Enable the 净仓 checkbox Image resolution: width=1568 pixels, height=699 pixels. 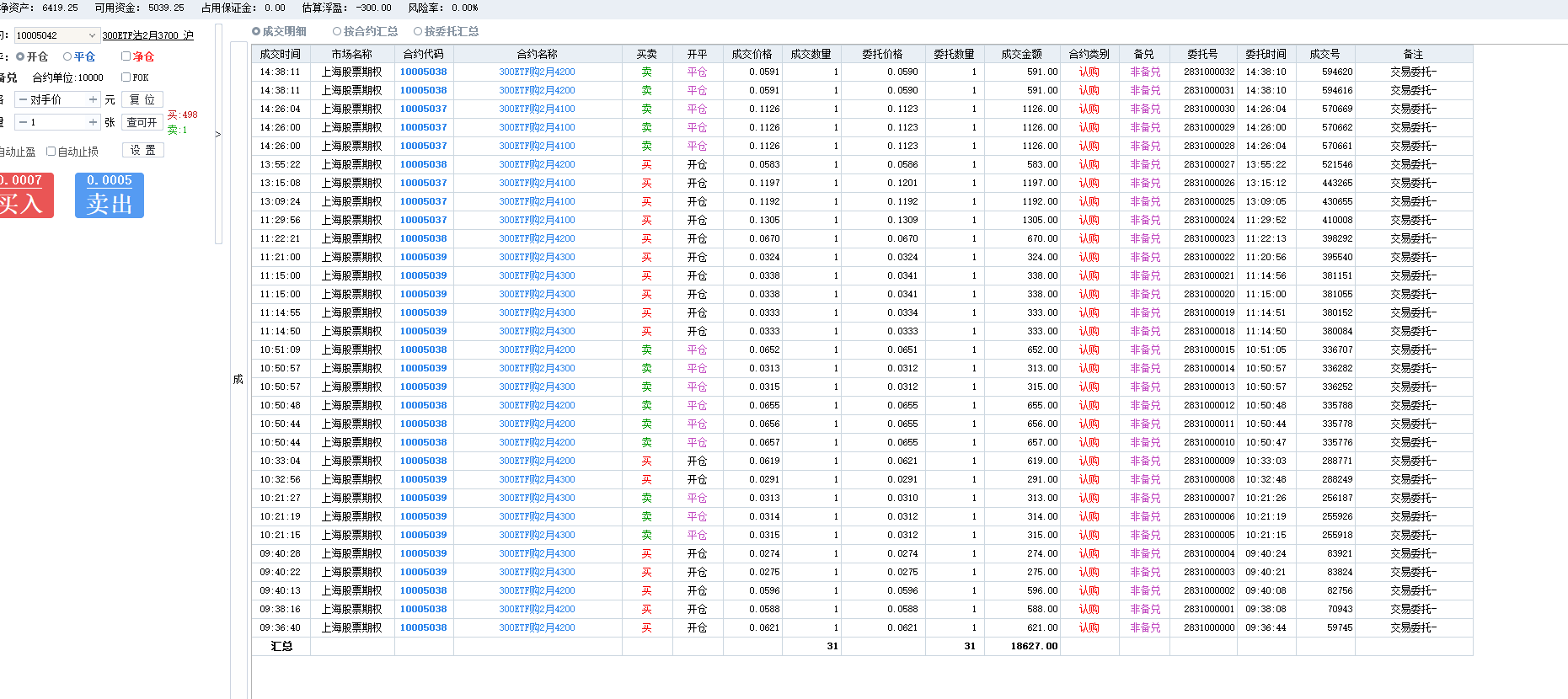pos(126,56)
